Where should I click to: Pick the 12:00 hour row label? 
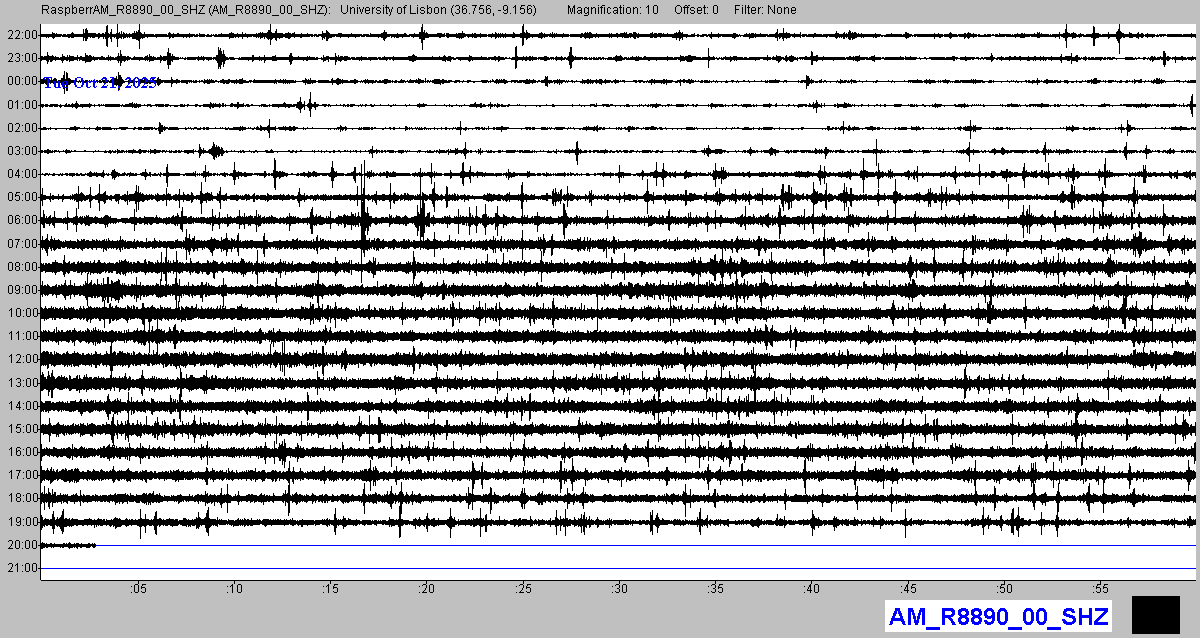(x=21, y=359)
